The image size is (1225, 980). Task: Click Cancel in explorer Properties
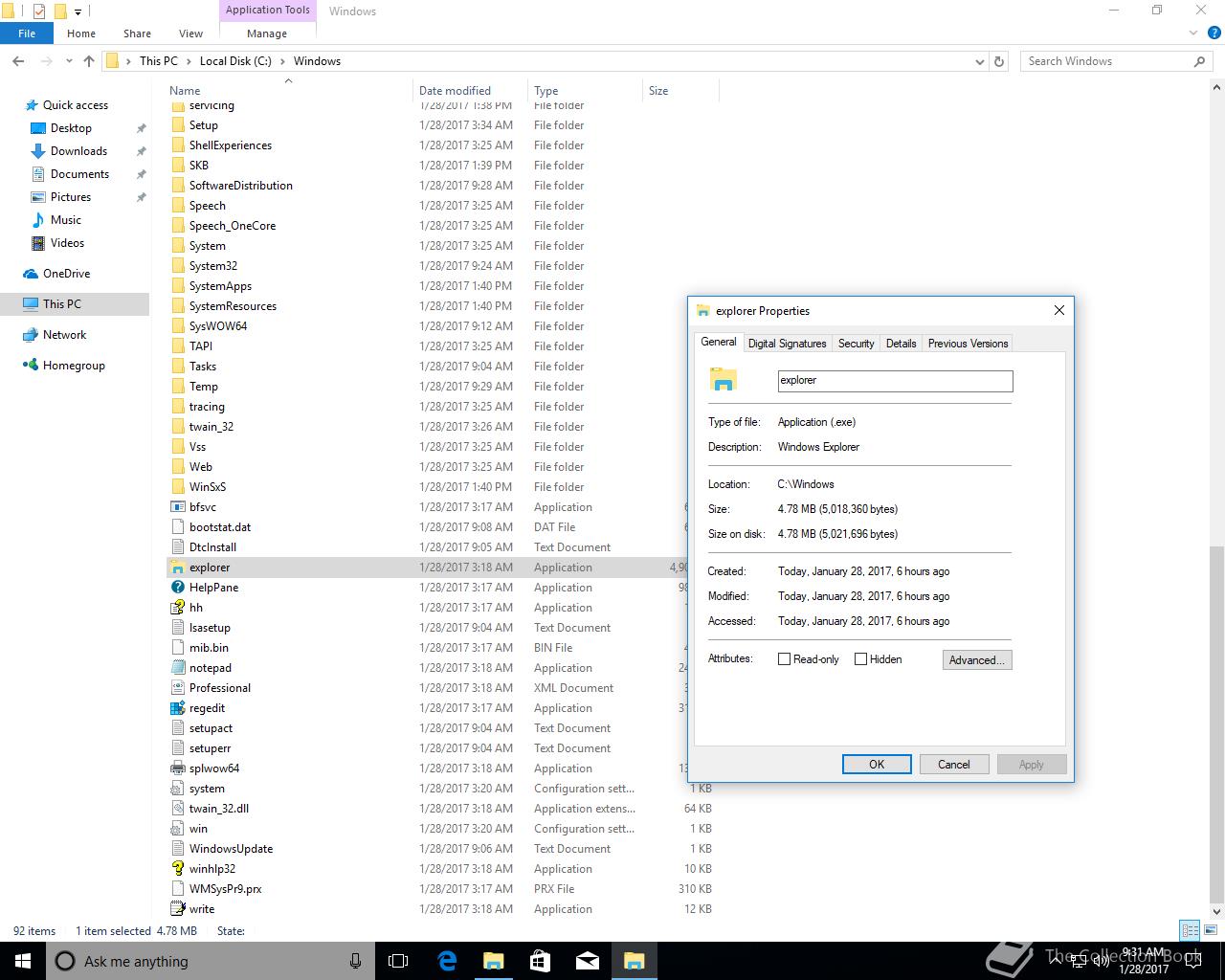[x=954, y=765]
